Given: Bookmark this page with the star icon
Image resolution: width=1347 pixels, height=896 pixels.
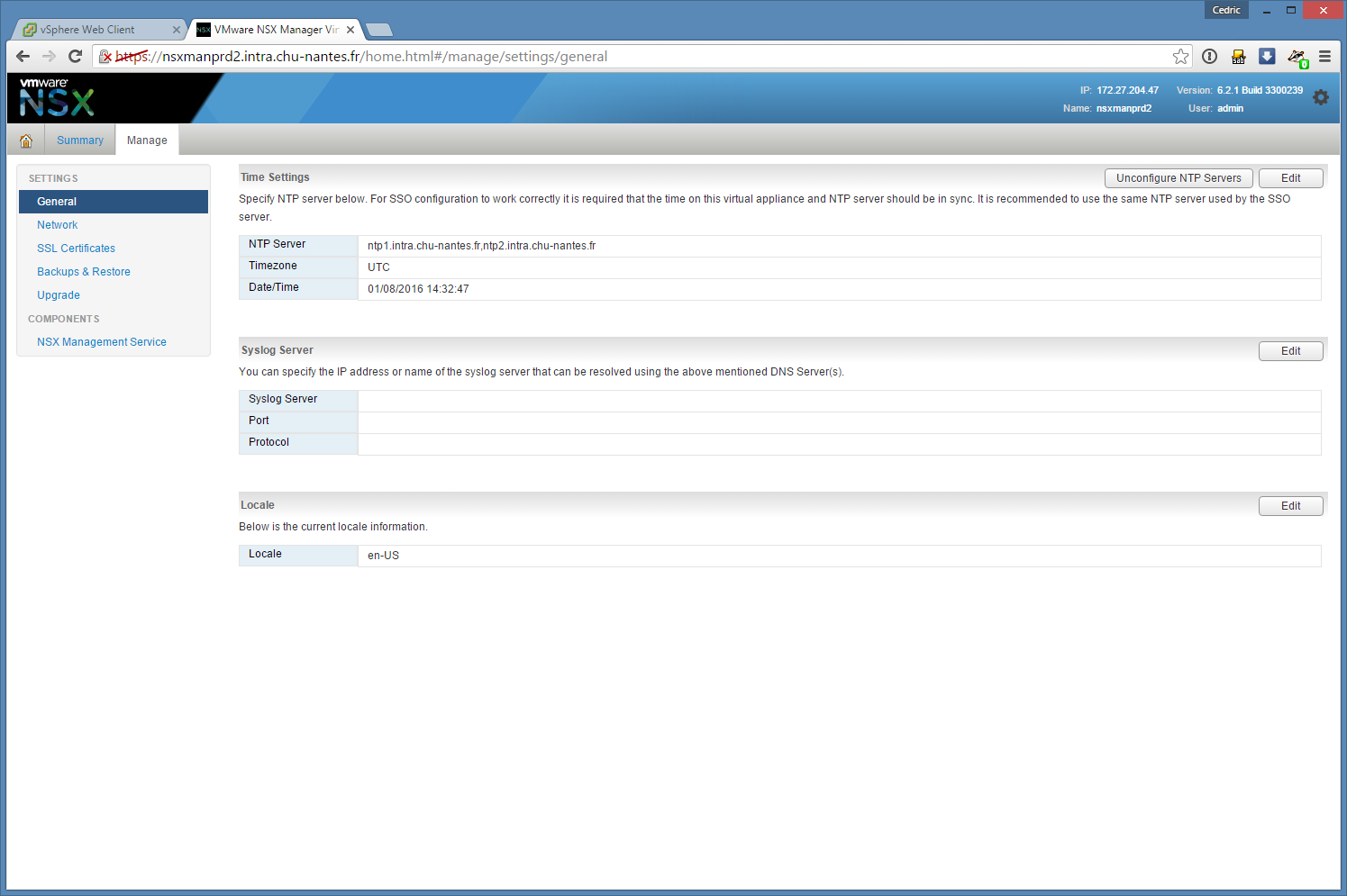Looking at the screenshot, I should [x=1180, y=57].
